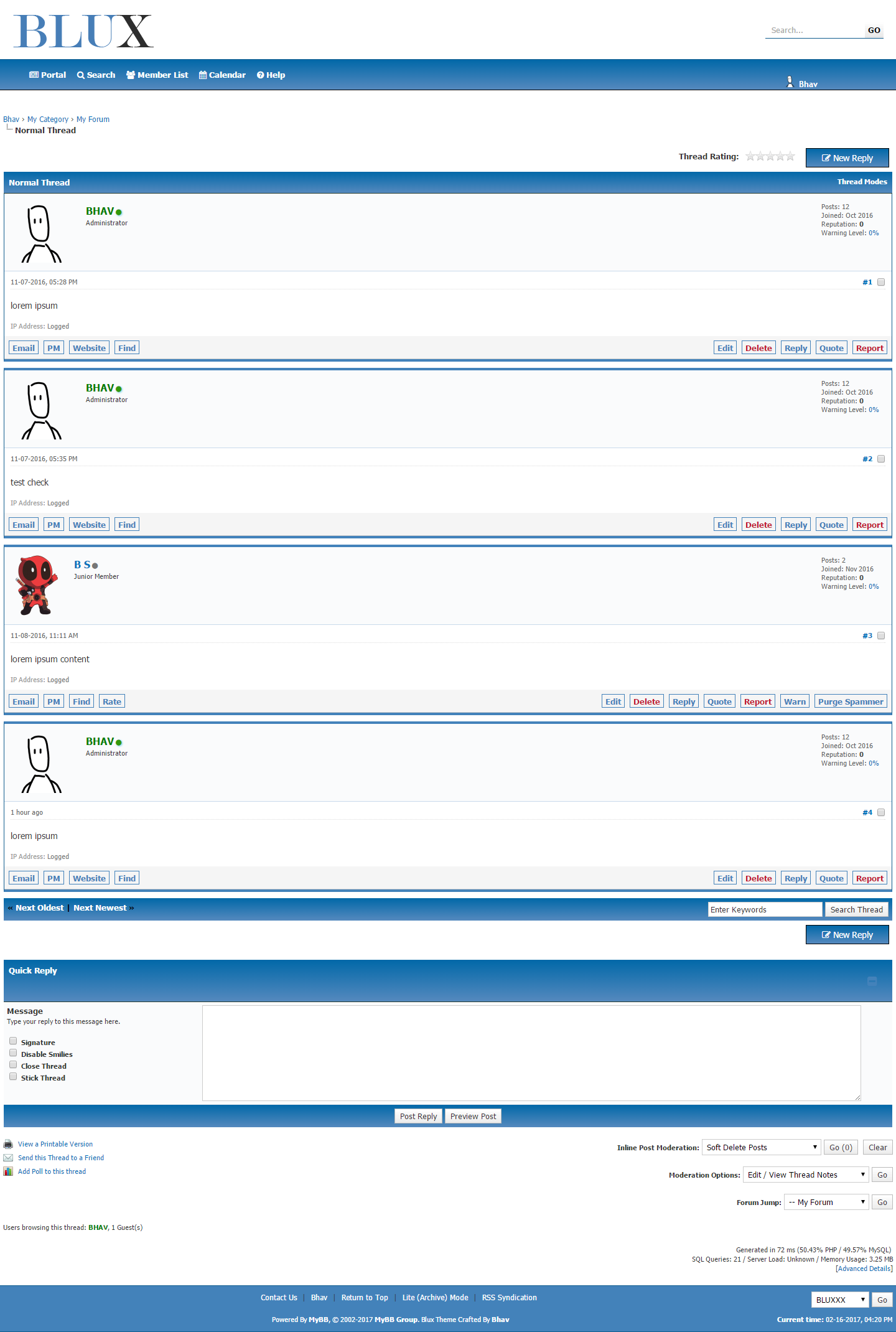
Task: Click My Forum breadcrumb link
Action: tap(93, 120)
